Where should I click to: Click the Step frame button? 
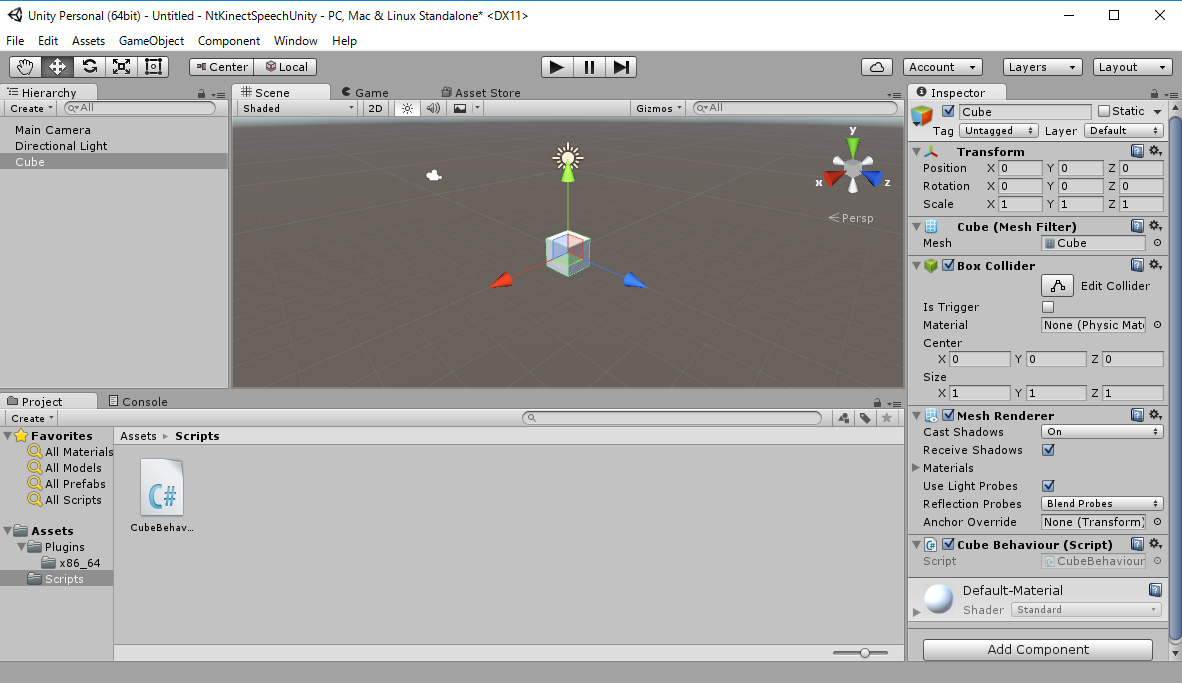pos(621,67)
